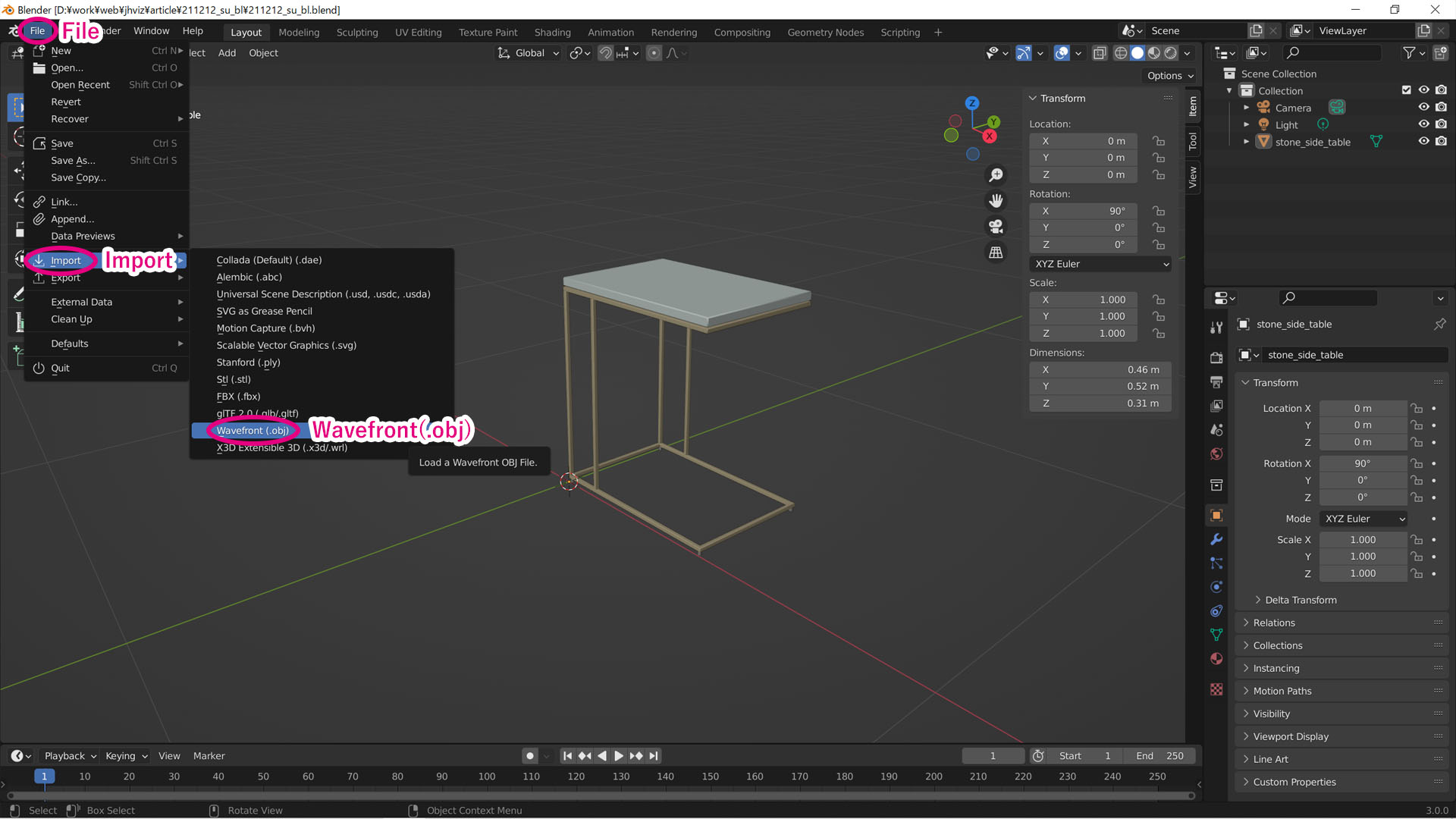The width and height of the screenshot is (1456, 819).
Task: Hide Light object with eye icon
Action: [1423, 124]
